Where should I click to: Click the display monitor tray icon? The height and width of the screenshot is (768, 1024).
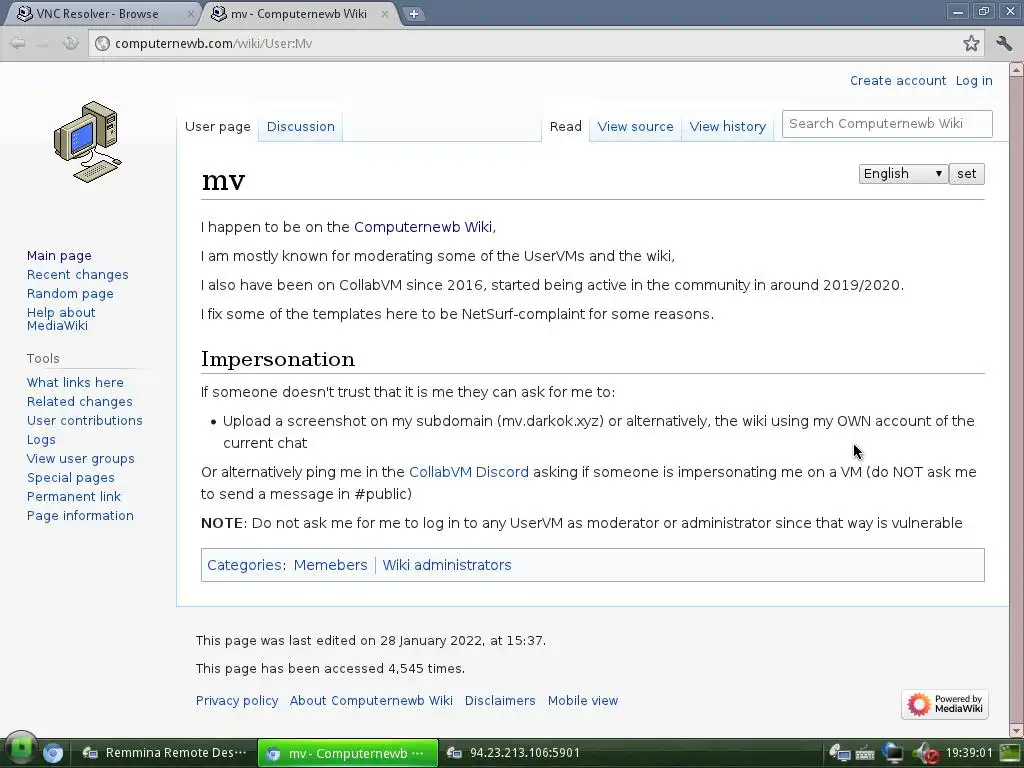[x=892, y=753]
